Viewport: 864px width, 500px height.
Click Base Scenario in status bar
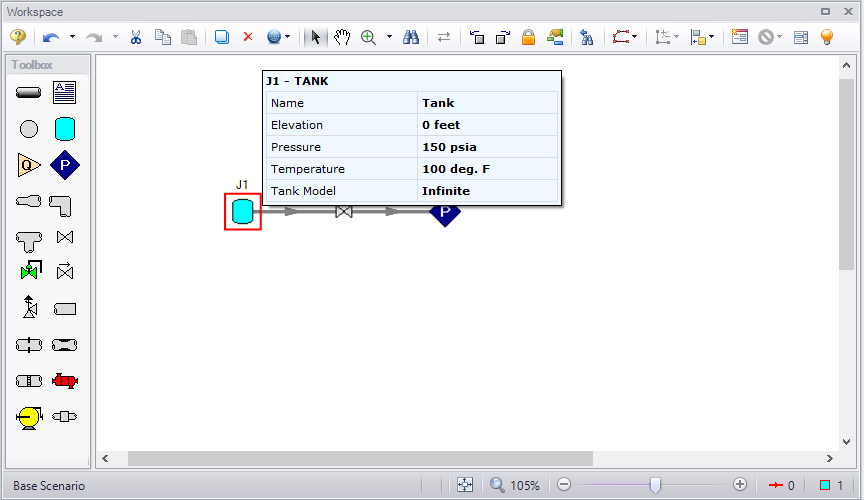pos(49,485)
